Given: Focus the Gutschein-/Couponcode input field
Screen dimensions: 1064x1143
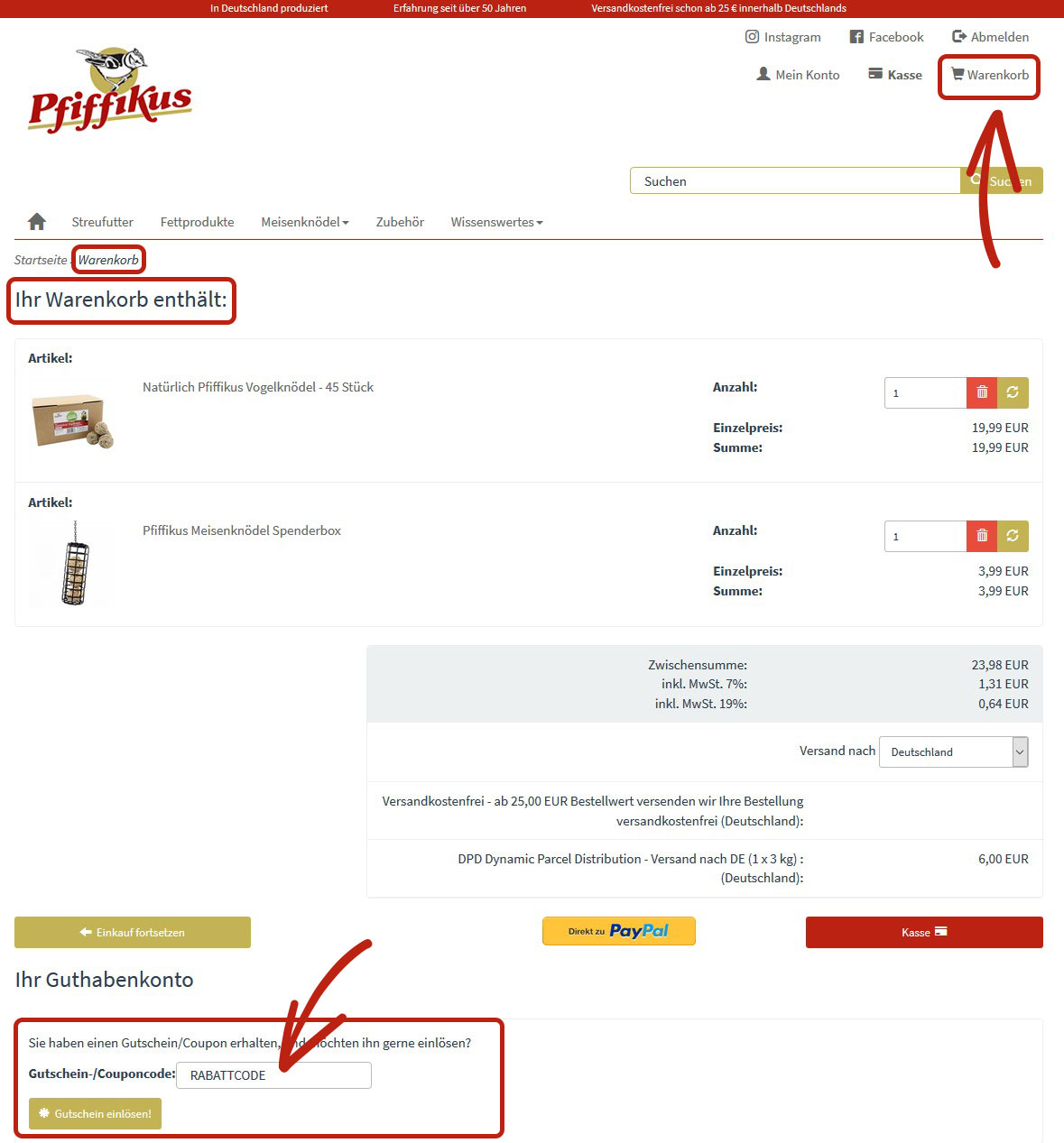Looking at the screenshot, I should point(273,1075).
